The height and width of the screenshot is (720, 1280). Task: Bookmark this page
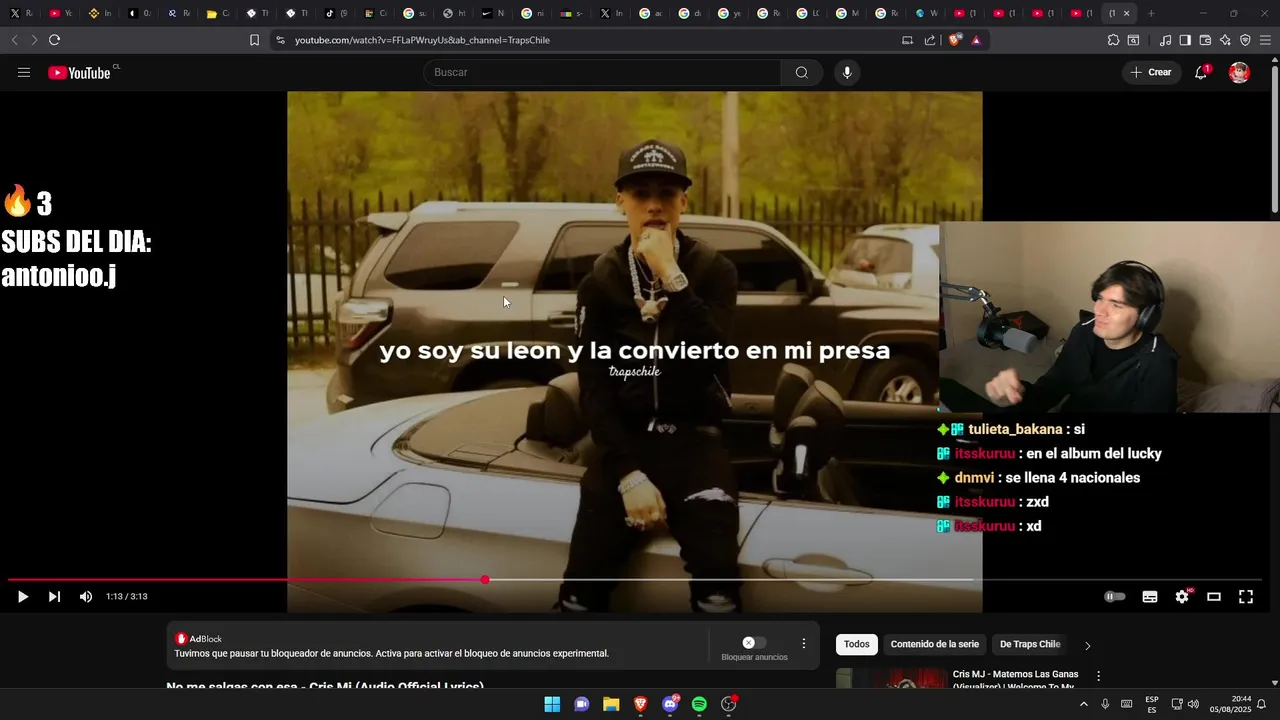254,40
